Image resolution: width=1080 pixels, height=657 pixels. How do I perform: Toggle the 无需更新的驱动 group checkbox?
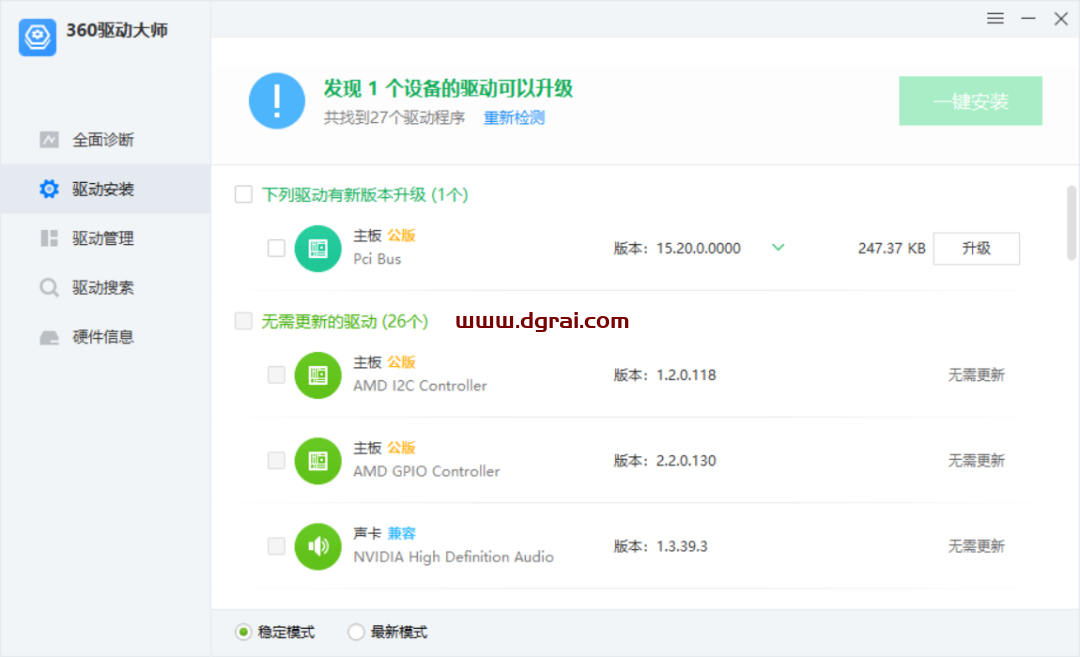(244, 321)
